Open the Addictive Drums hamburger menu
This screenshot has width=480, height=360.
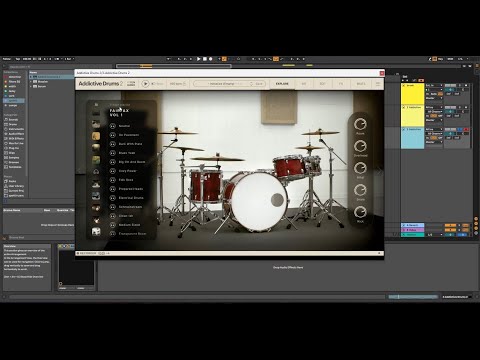point(378,84)
